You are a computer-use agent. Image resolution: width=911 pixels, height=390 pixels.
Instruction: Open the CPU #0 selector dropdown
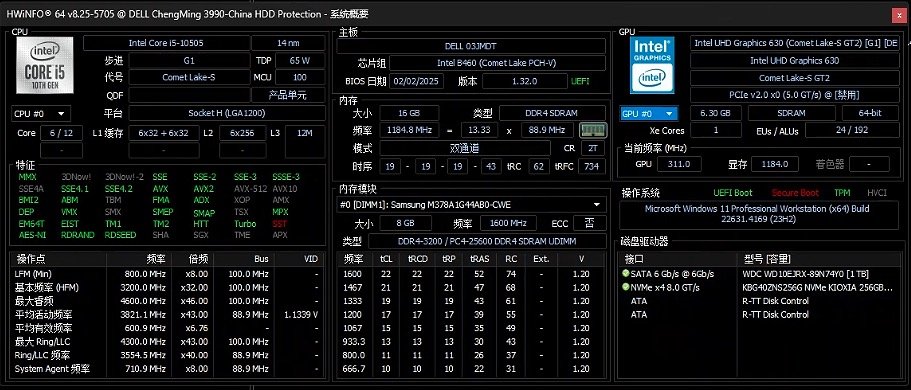click(x=41, y=114)
